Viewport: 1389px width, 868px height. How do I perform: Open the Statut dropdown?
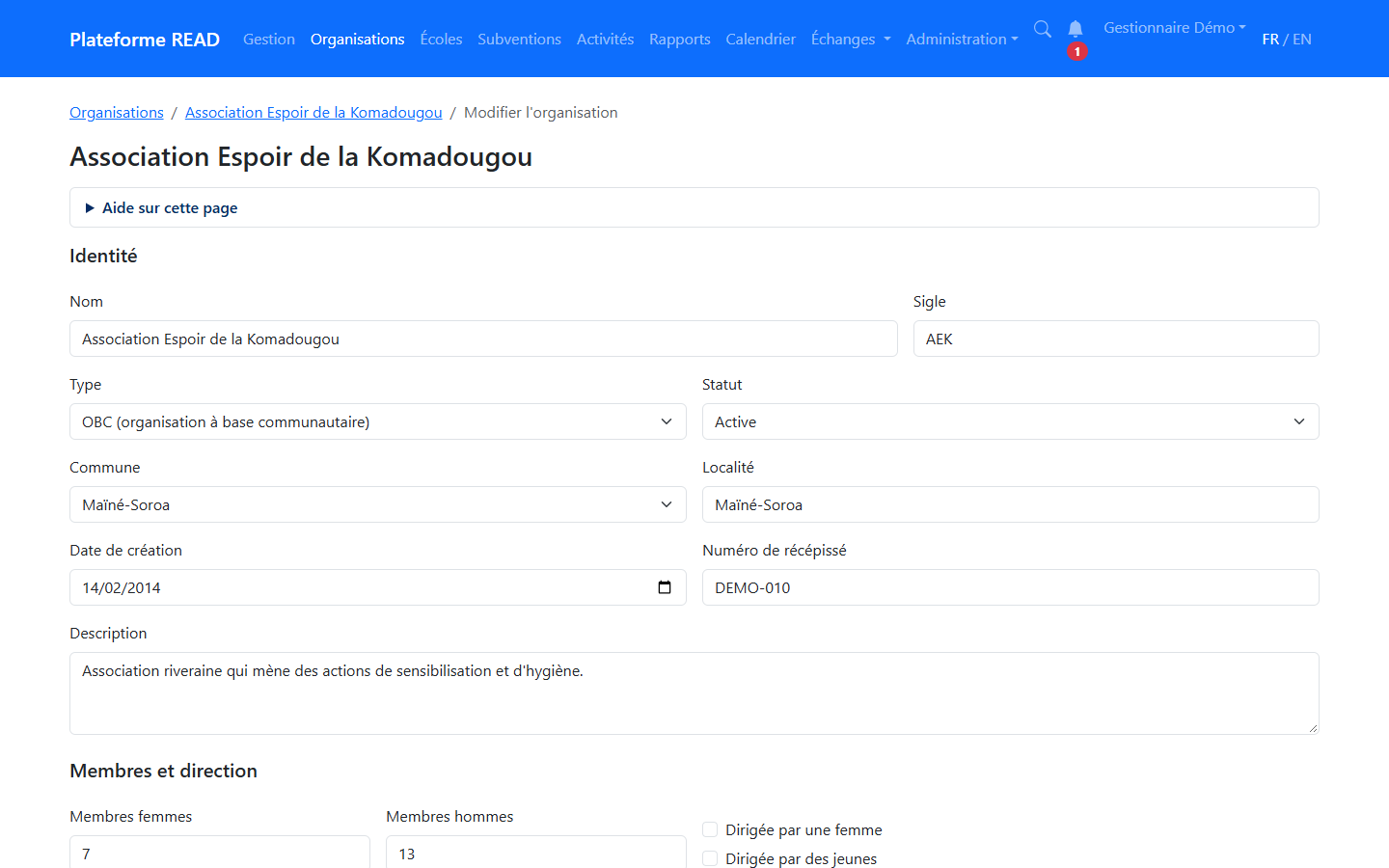tap(1010, 421)
